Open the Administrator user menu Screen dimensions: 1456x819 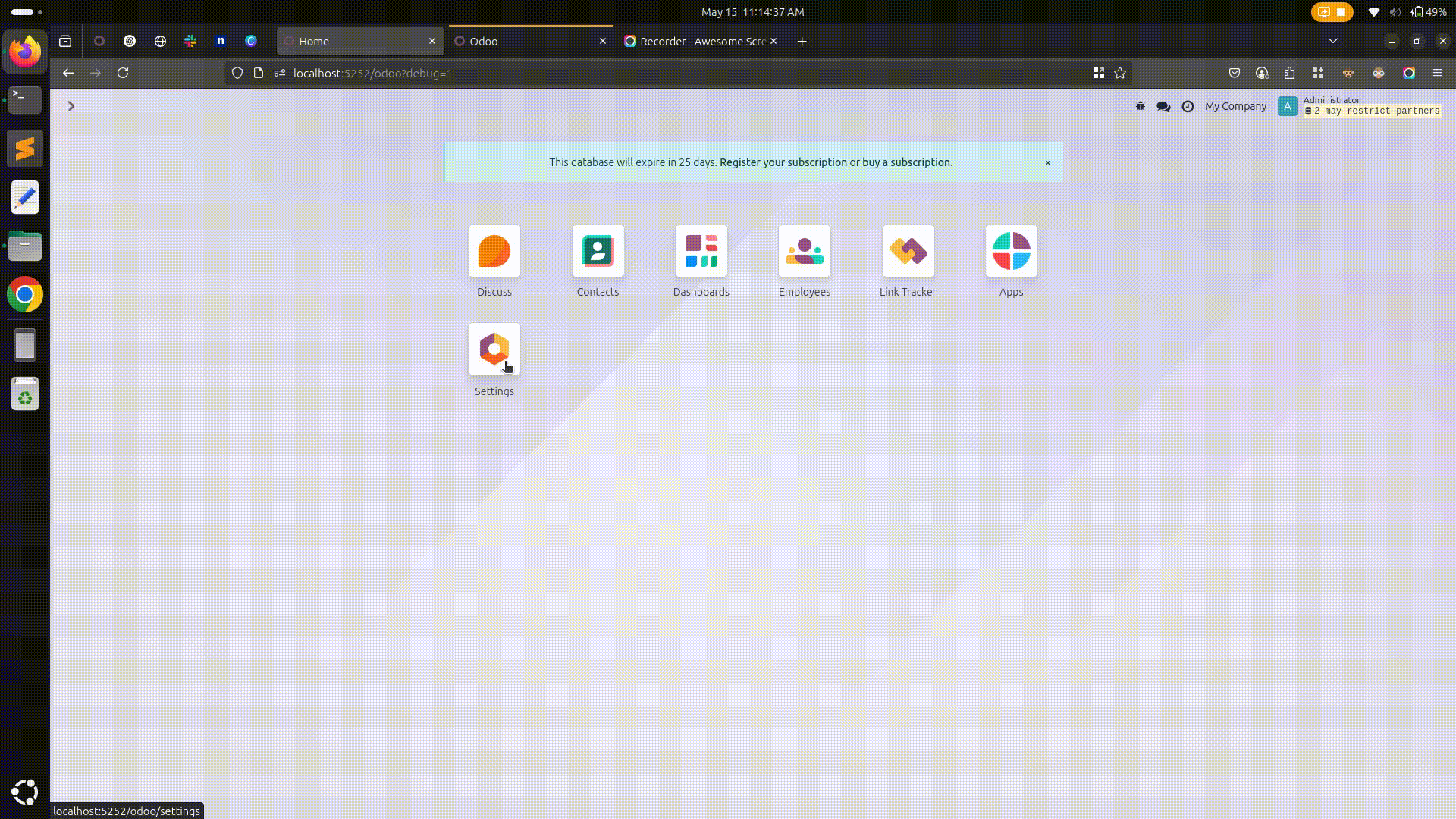click(1359, 106)
